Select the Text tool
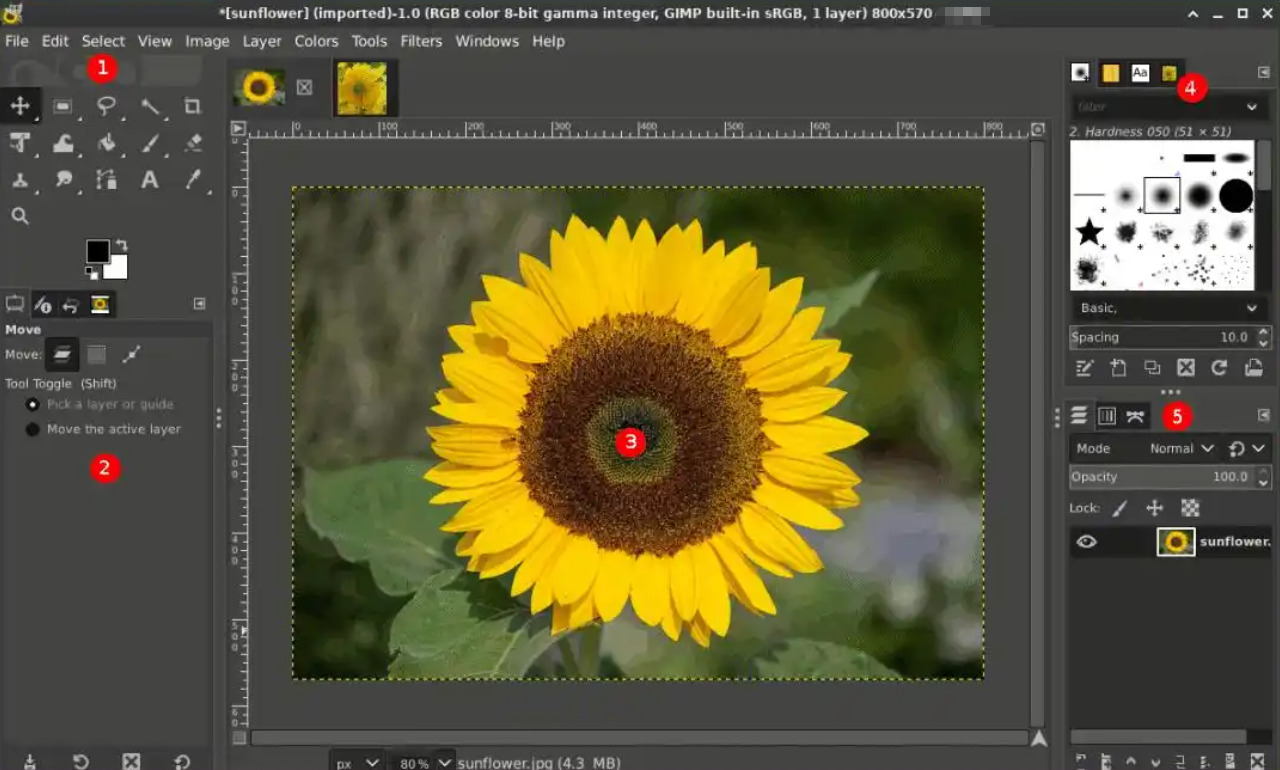 (150, 180)
